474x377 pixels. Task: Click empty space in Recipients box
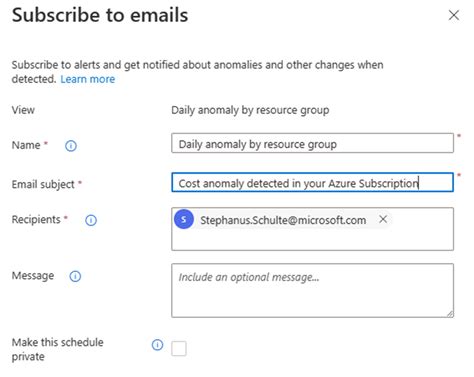[312, 241]
